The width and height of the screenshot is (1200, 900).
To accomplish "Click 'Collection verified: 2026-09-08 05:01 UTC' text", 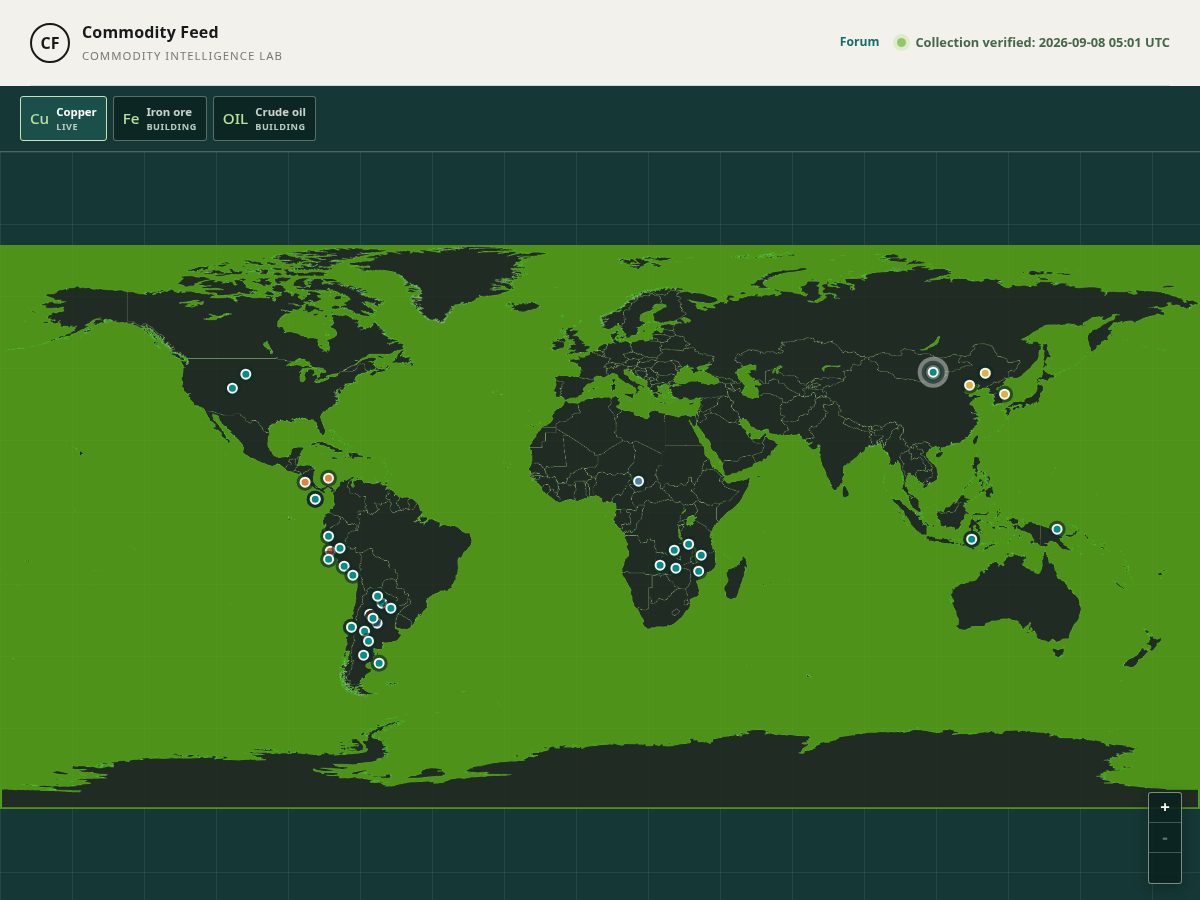I will 1042,42.
